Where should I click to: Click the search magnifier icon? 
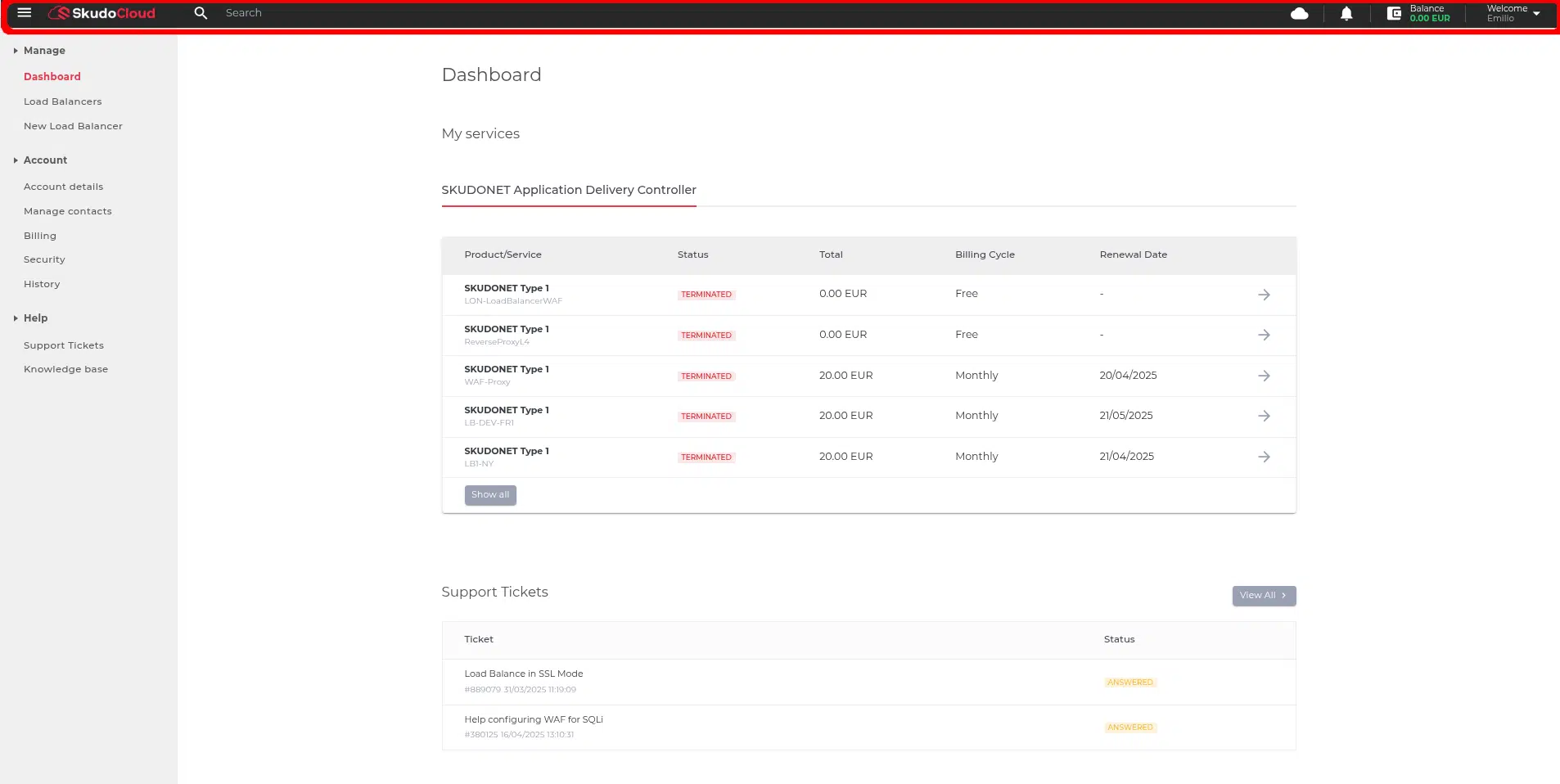click(x=201, y=13)
